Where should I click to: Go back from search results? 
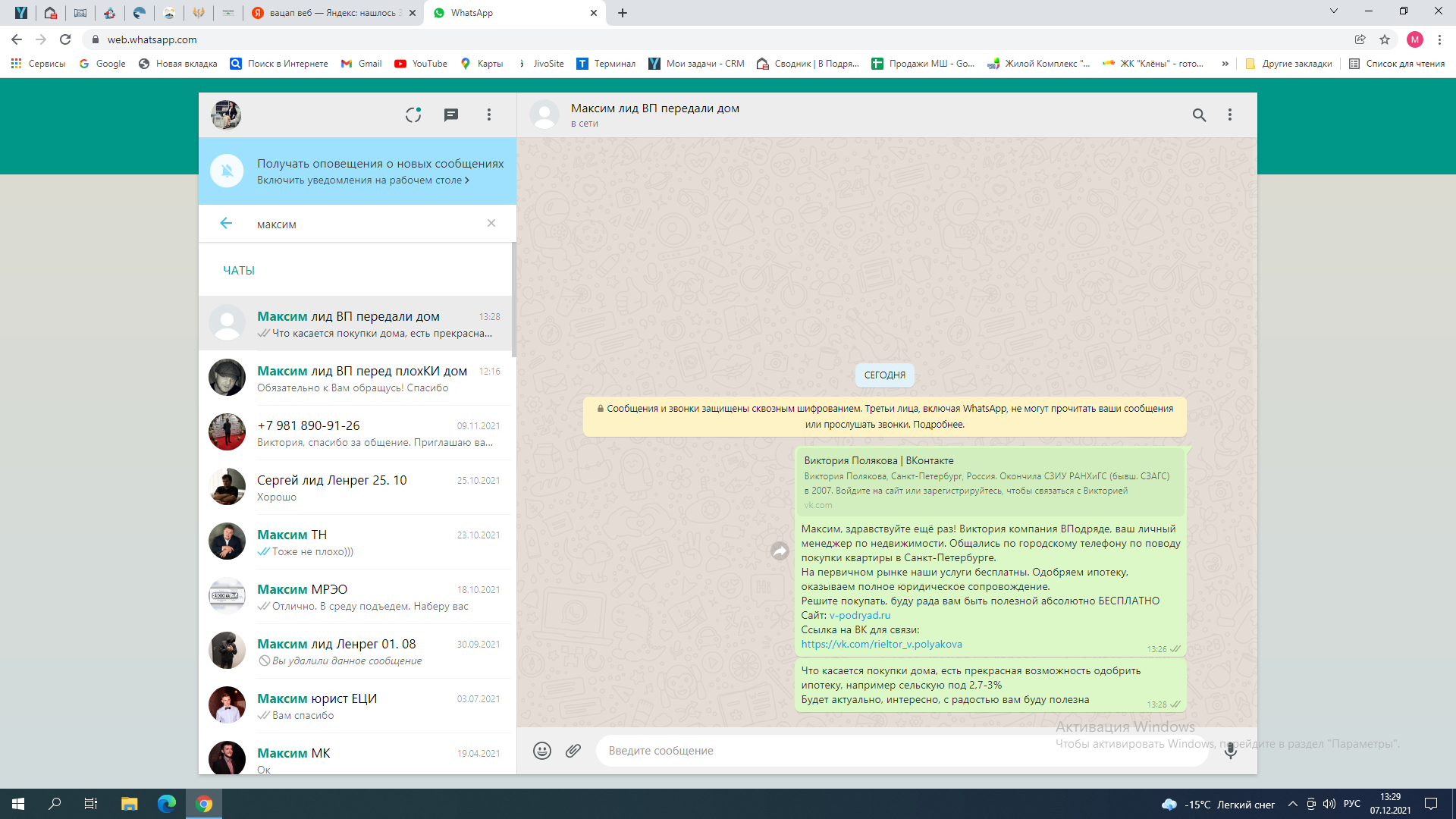point(226,223)
